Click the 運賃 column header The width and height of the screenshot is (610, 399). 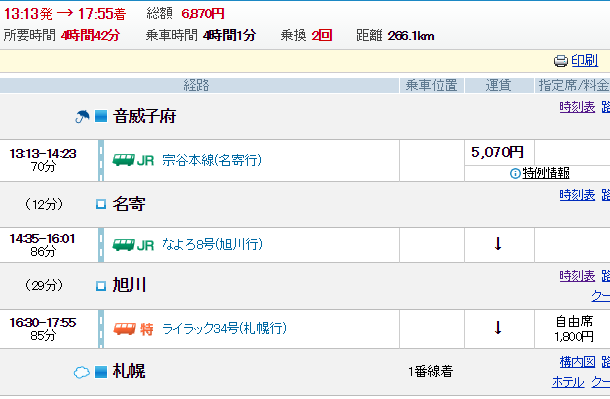tap(498, 86)
